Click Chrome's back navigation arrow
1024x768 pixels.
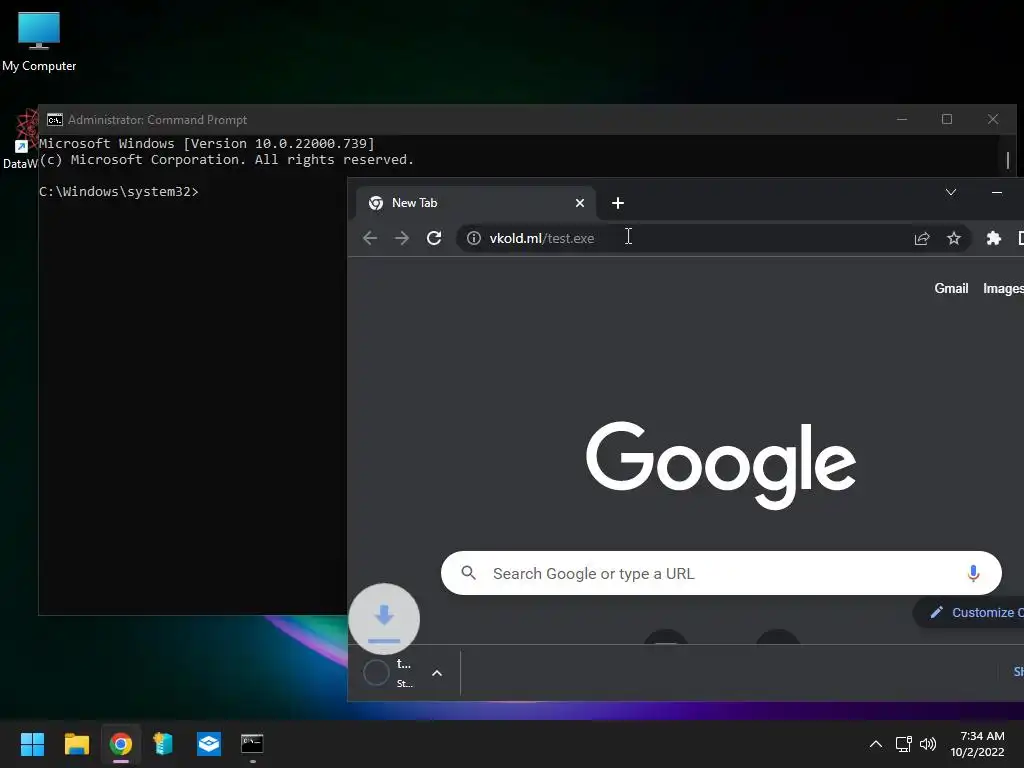tap(370, 238)
